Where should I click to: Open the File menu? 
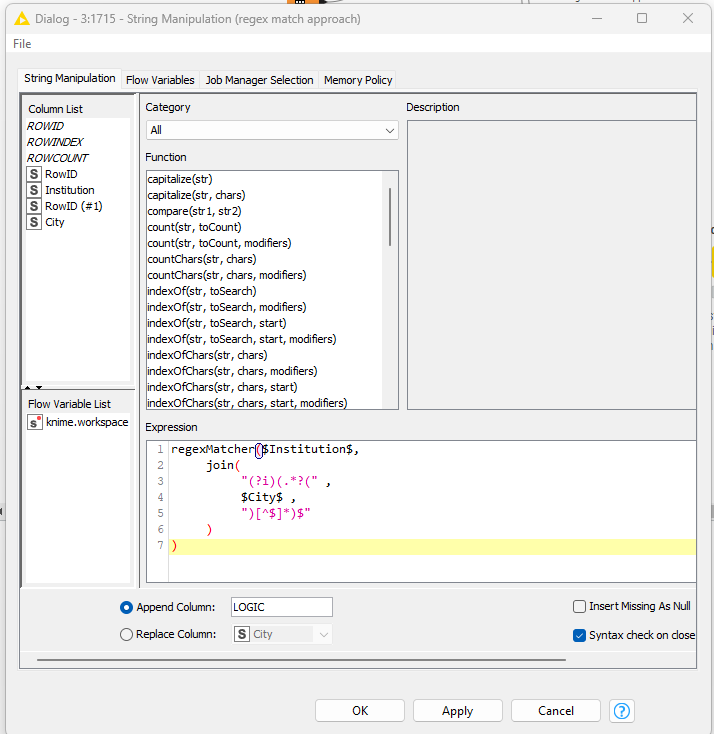click(22, 44)
